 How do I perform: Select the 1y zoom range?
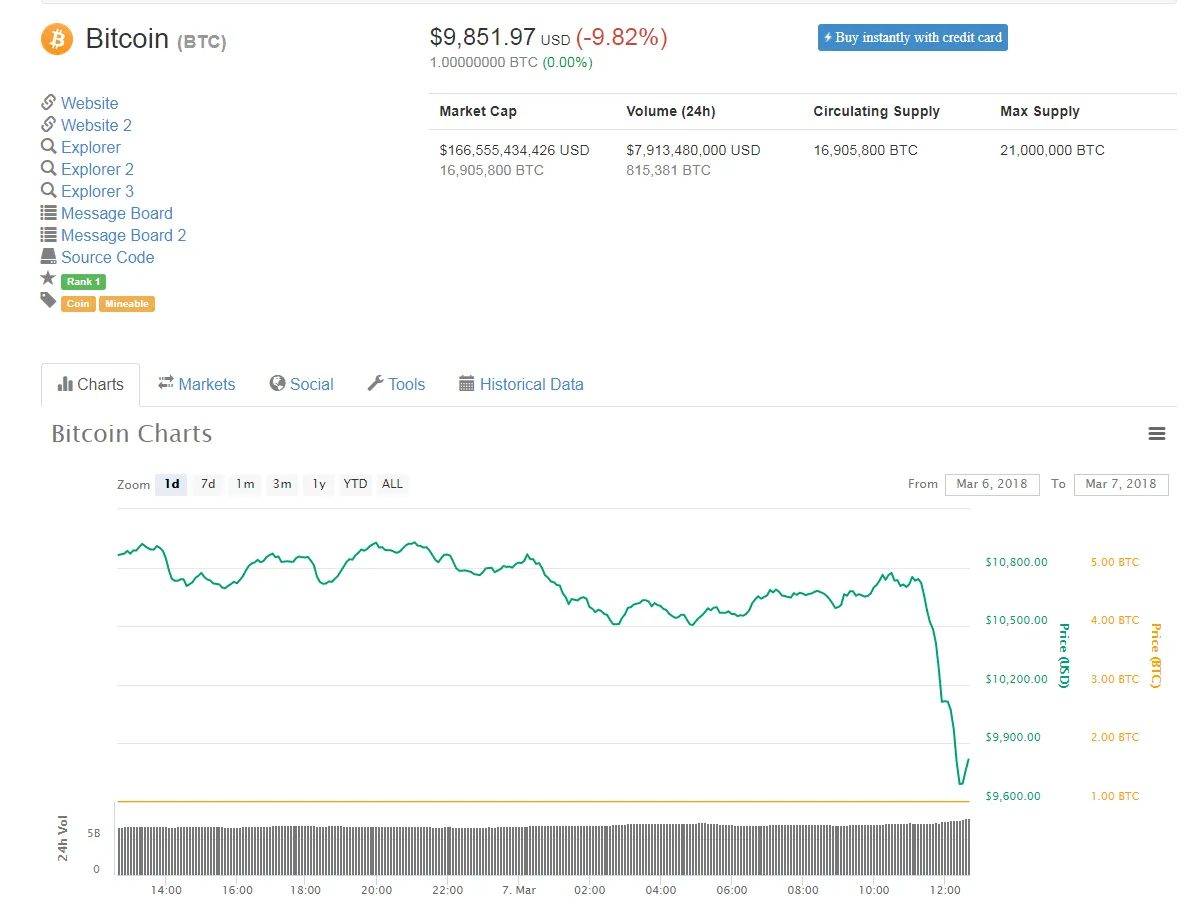pyautogui.click(x=319, y=484)
